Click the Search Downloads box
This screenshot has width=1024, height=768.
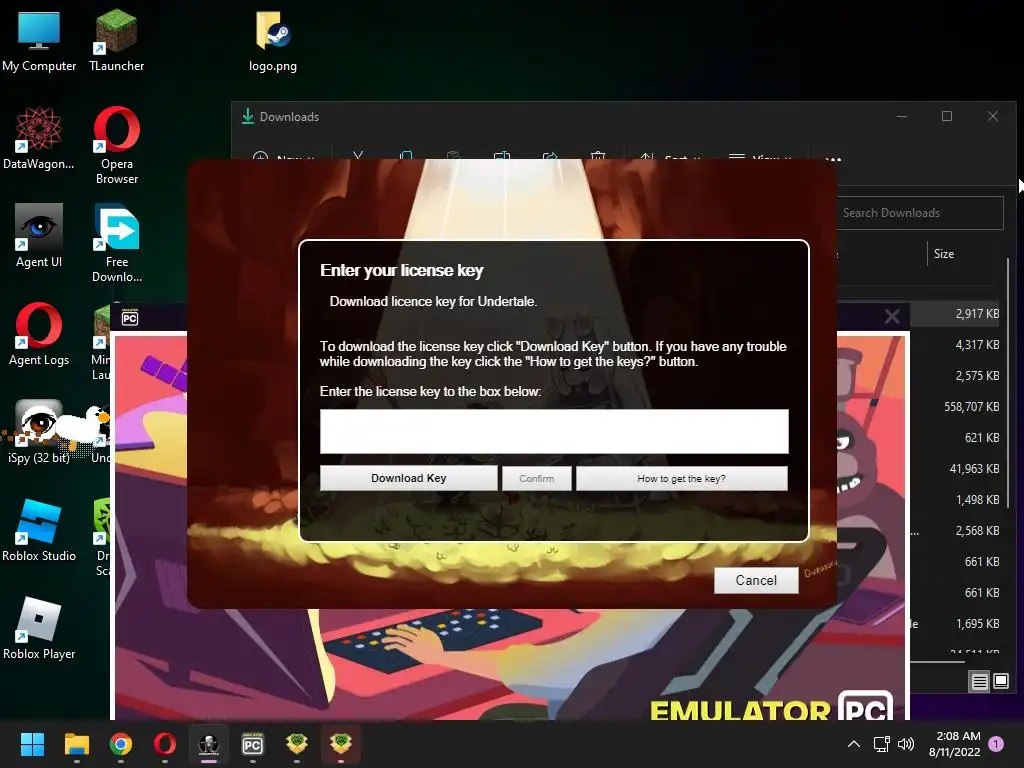click(920, 213)
